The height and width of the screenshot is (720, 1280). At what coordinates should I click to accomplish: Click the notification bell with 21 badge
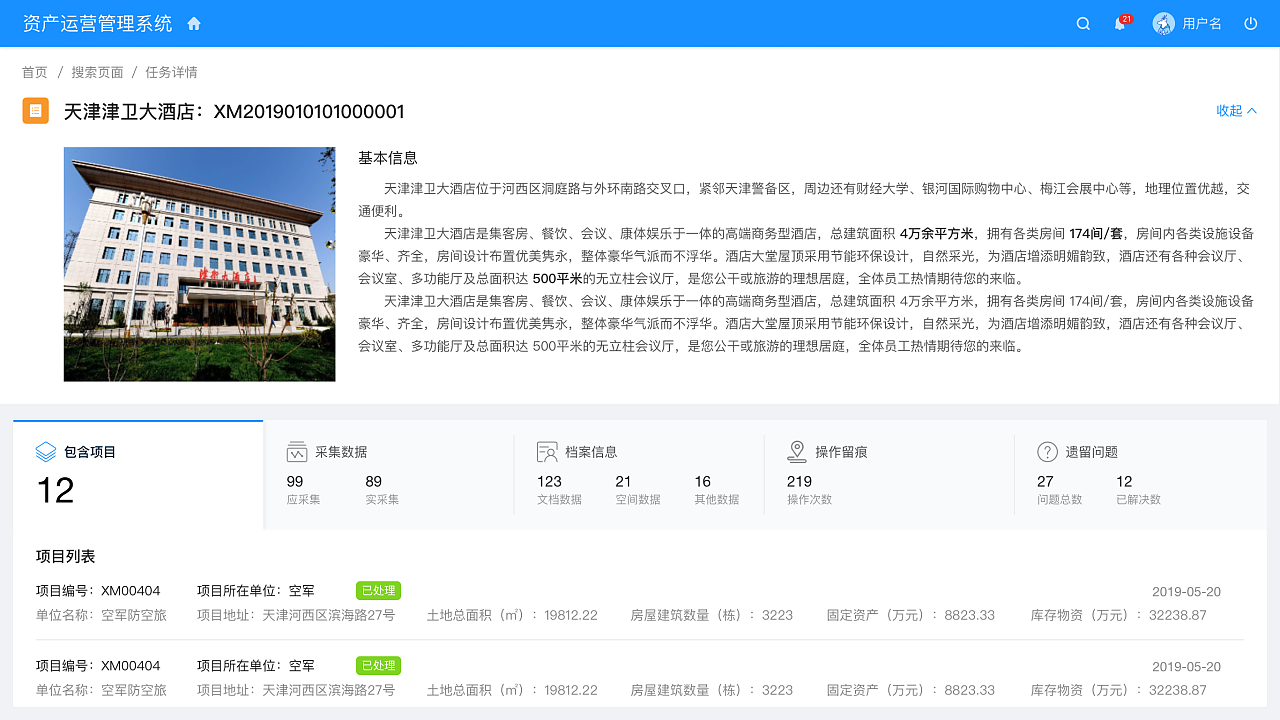click(1119, 23)
